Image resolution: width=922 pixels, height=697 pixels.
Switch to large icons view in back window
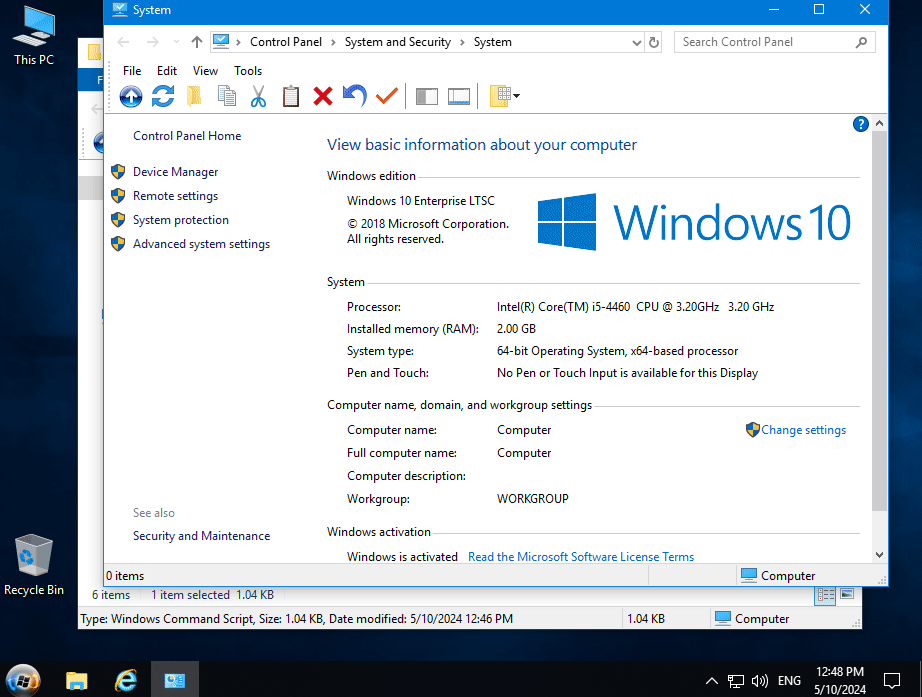pos(847,594)
